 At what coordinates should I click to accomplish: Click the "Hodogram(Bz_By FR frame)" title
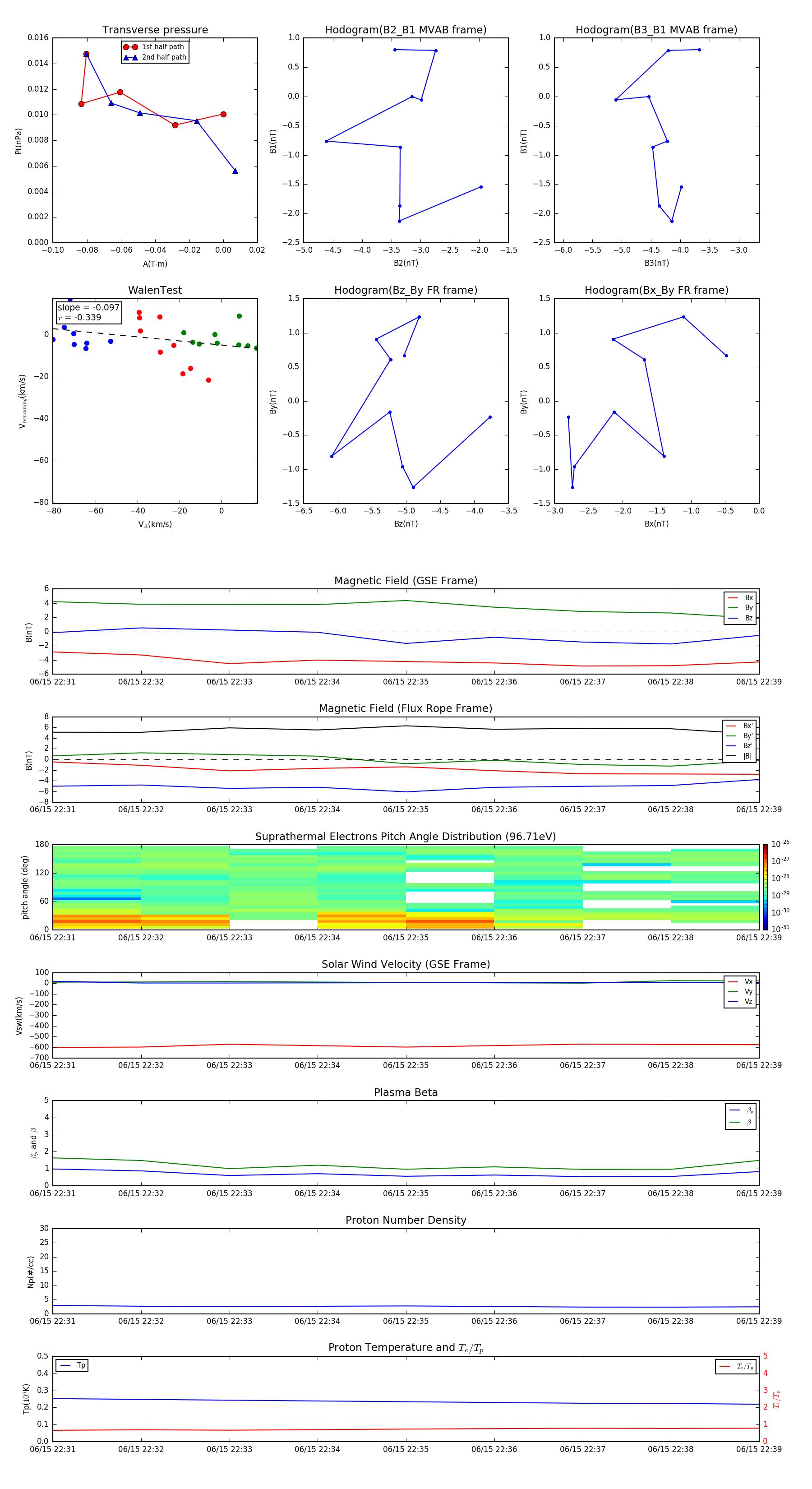(x=406, y=290)
